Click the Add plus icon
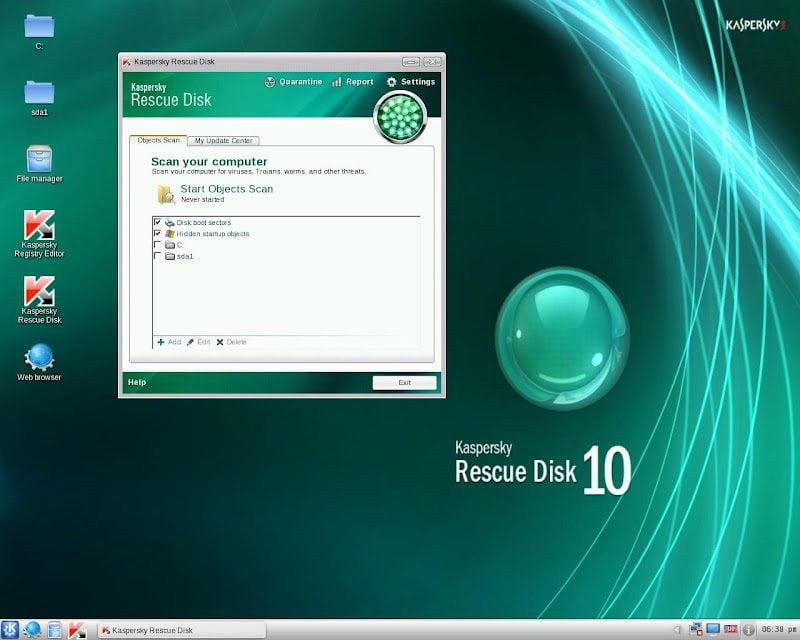The image size is (800, 640). click(161, 342)
